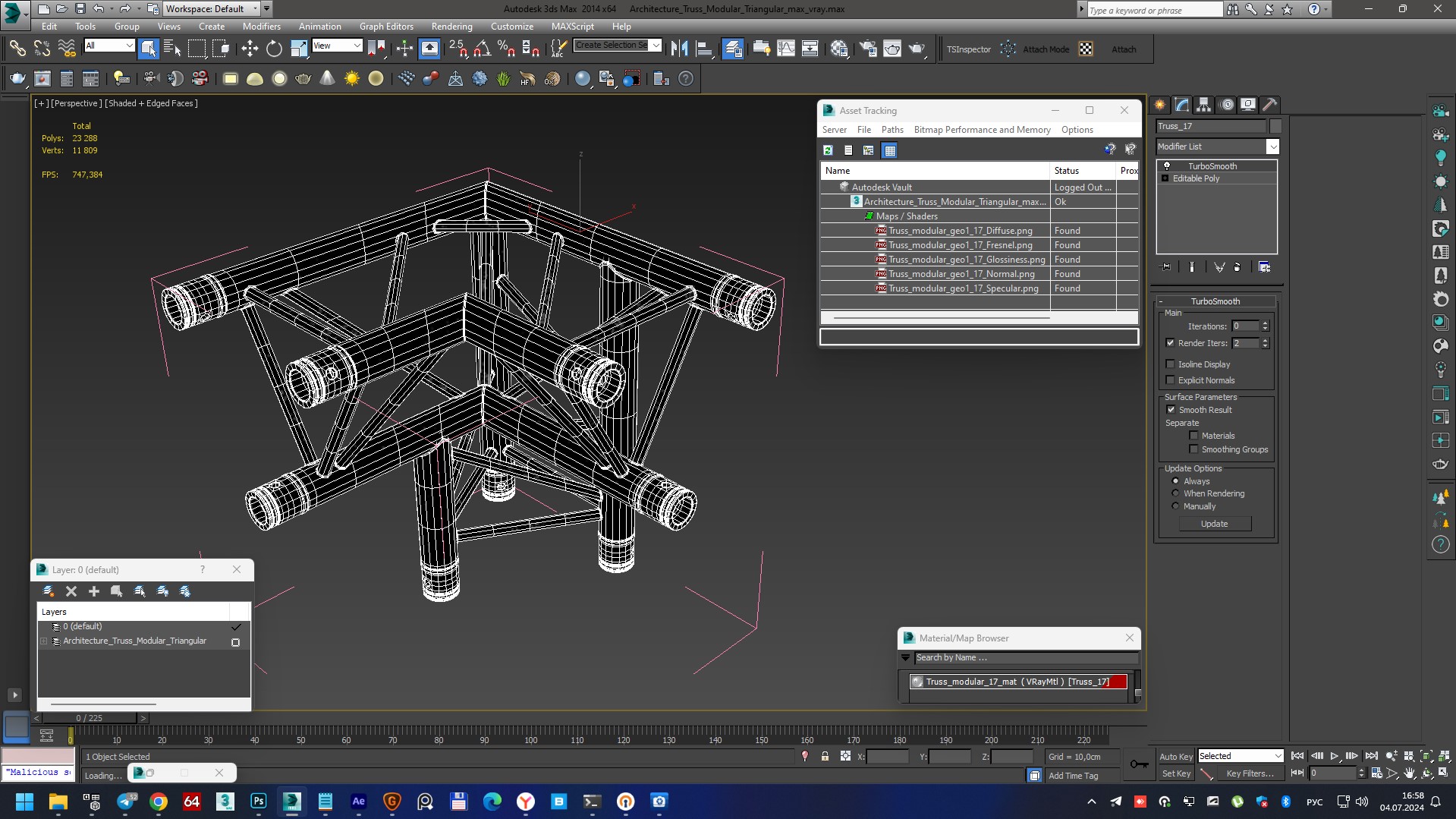The height and width of the screenshot is (819, 1456).
Task: Click the Mirror tool icon
Action: 680,49
